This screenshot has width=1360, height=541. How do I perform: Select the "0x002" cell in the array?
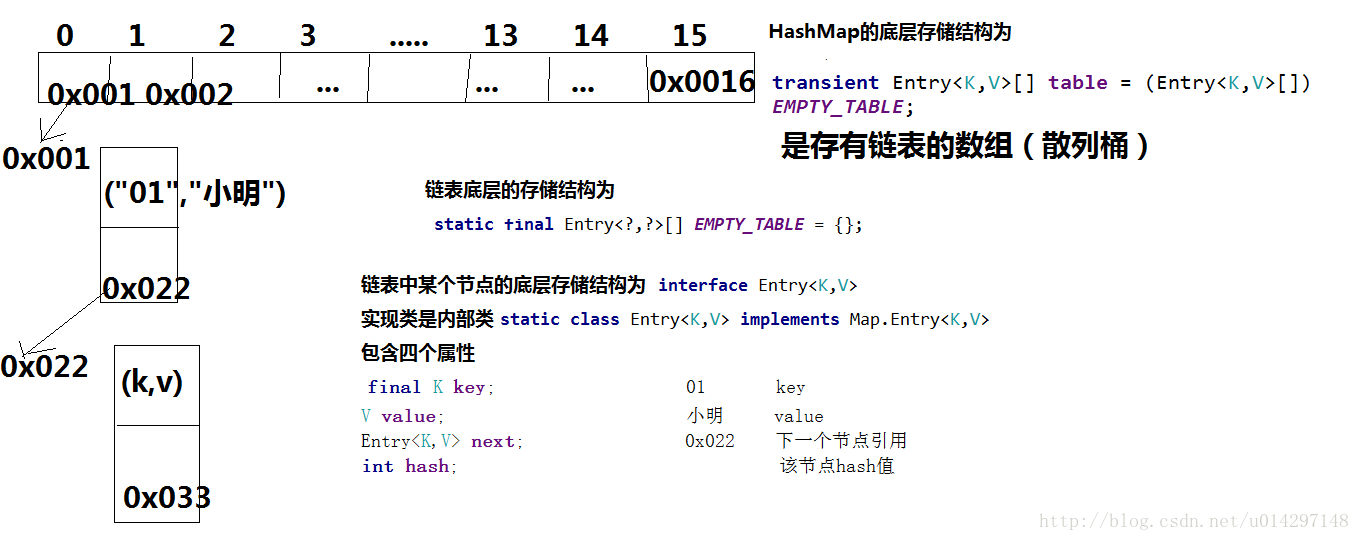pyautogui.click(x=189, y=94)
